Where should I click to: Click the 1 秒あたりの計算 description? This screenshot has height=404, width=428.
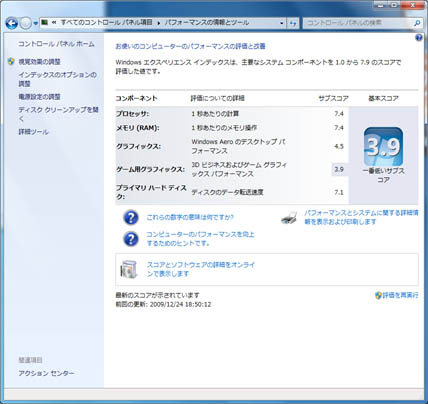pyautogui.click(x=215, y=114)
